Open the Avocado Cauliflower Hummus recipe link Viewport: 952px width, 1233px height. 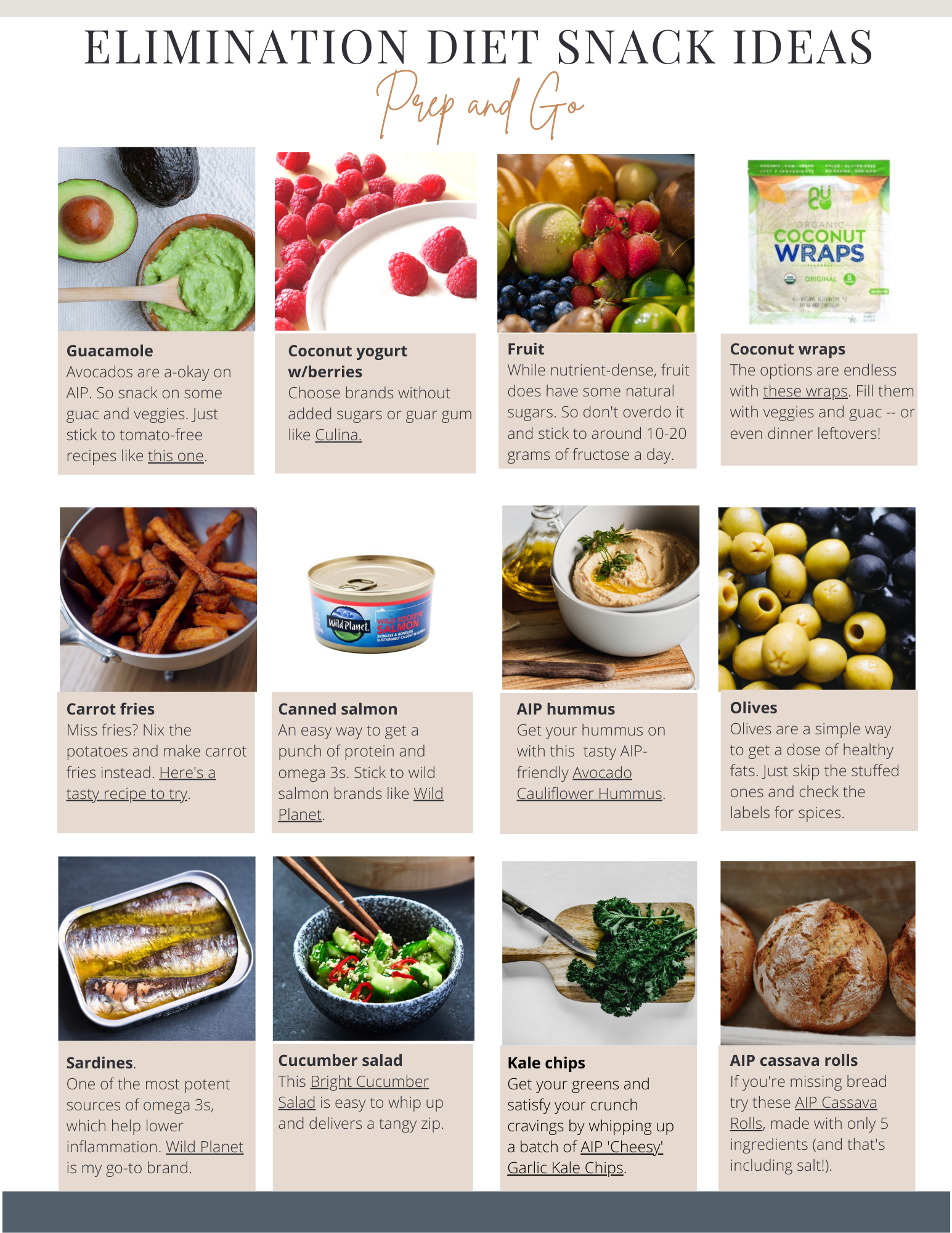(x=589, y=784)
